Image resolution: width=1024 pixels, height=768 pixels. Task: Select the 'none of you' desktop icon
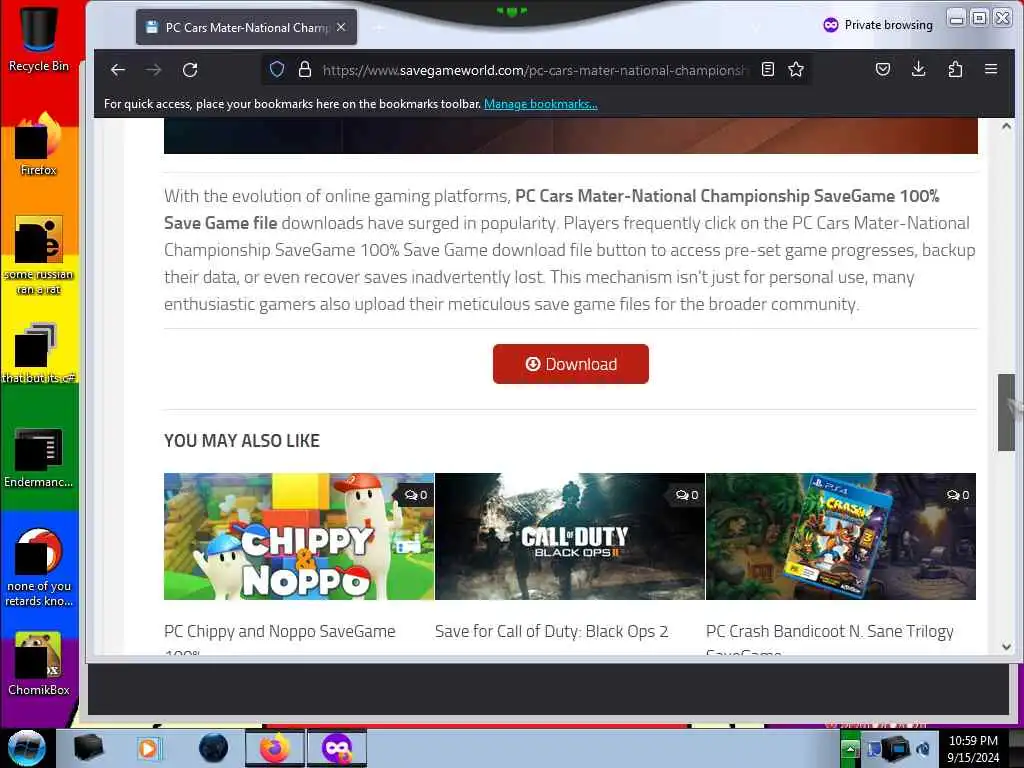point(39,567)
